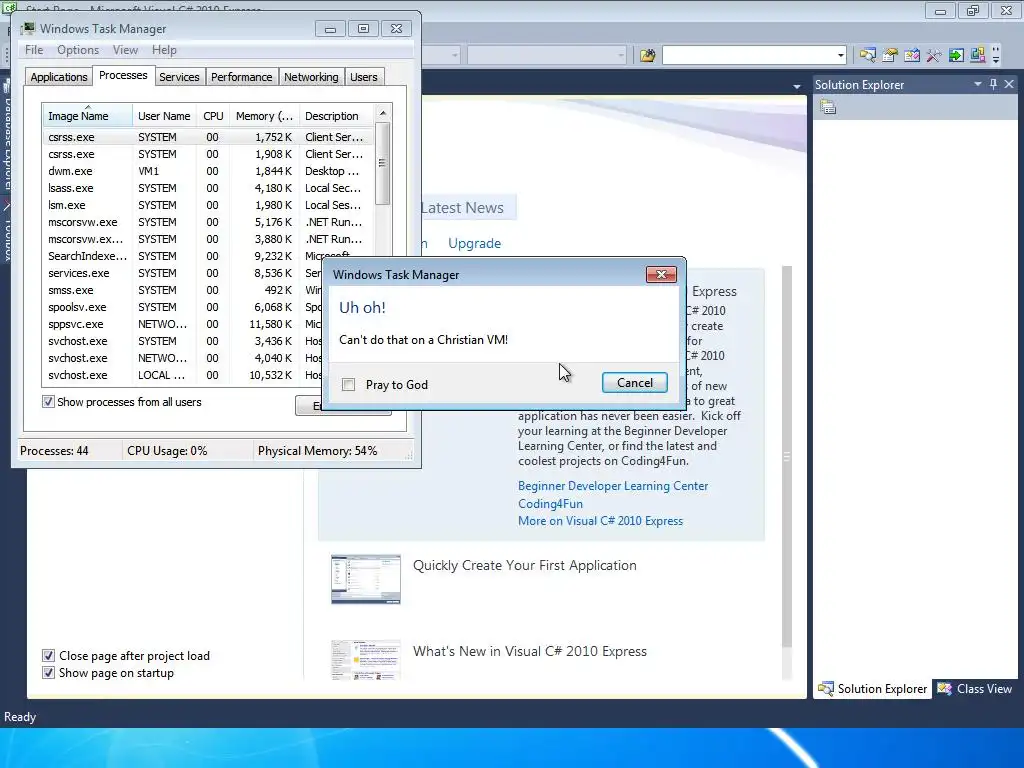Select spoolsv.exe process row
This screenshot has height=768, width=1024.
184,307
